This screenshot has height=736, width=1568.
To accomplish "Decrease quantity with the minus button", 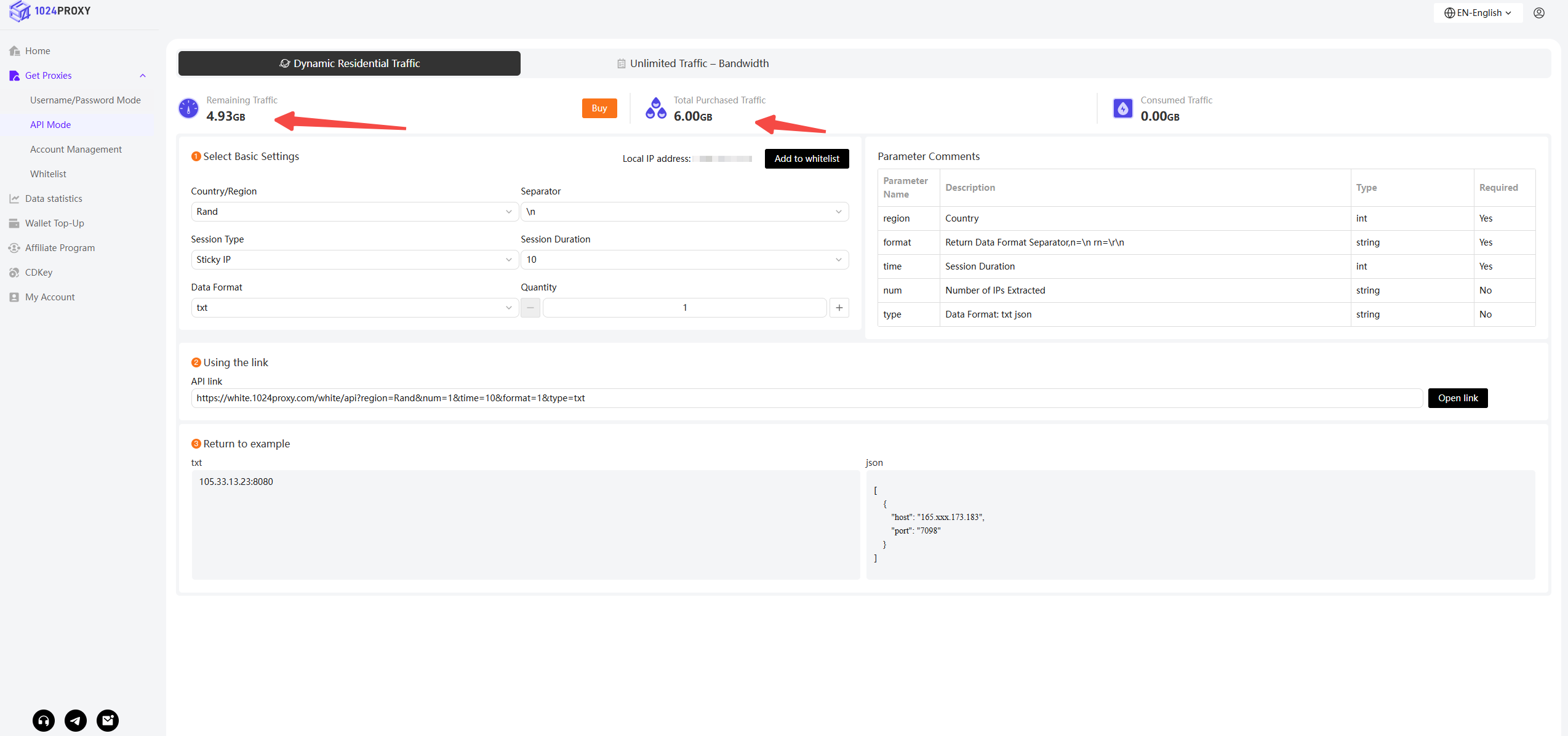I will point(530,308).
